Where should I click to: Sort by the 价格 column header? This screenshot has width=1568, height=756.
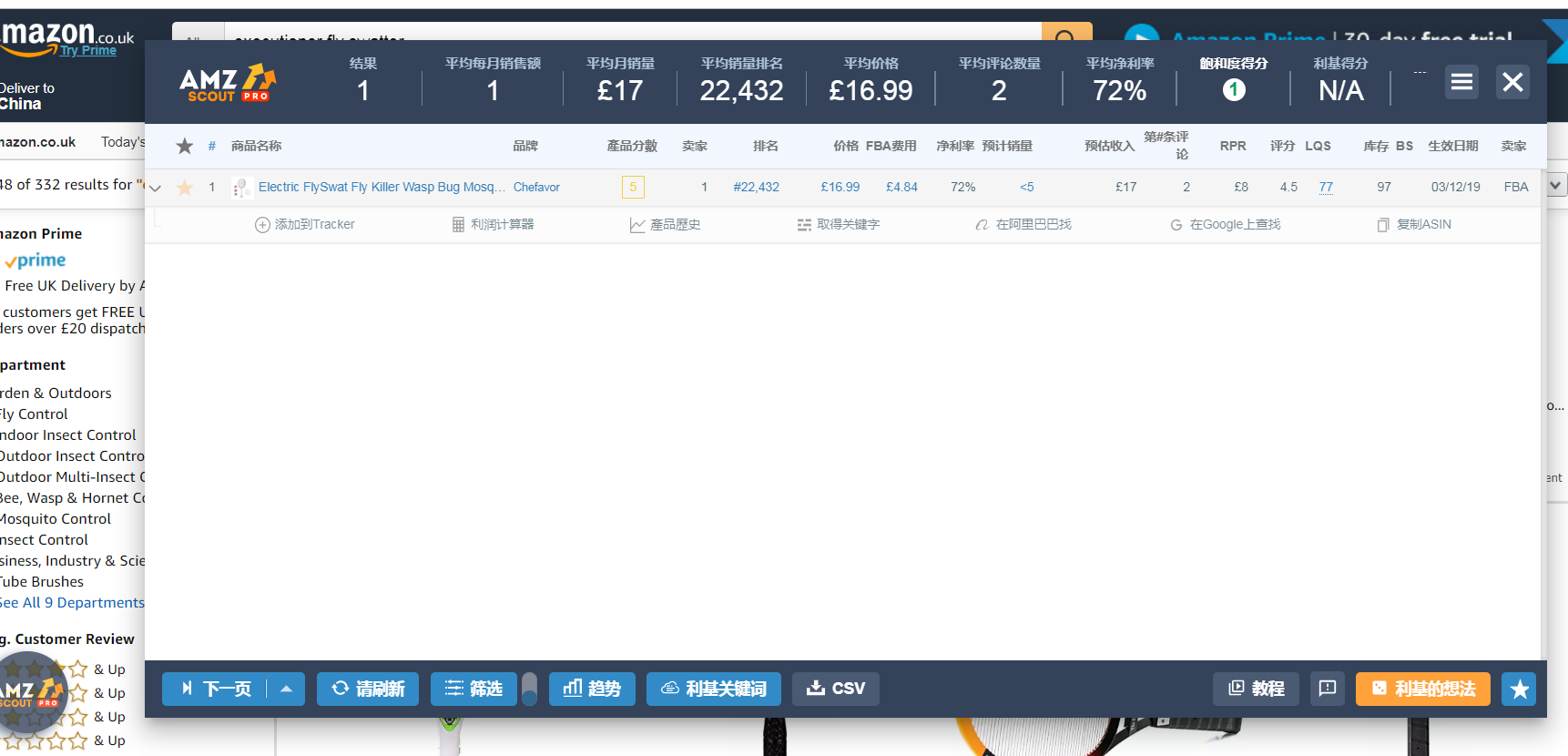point(845,146)
